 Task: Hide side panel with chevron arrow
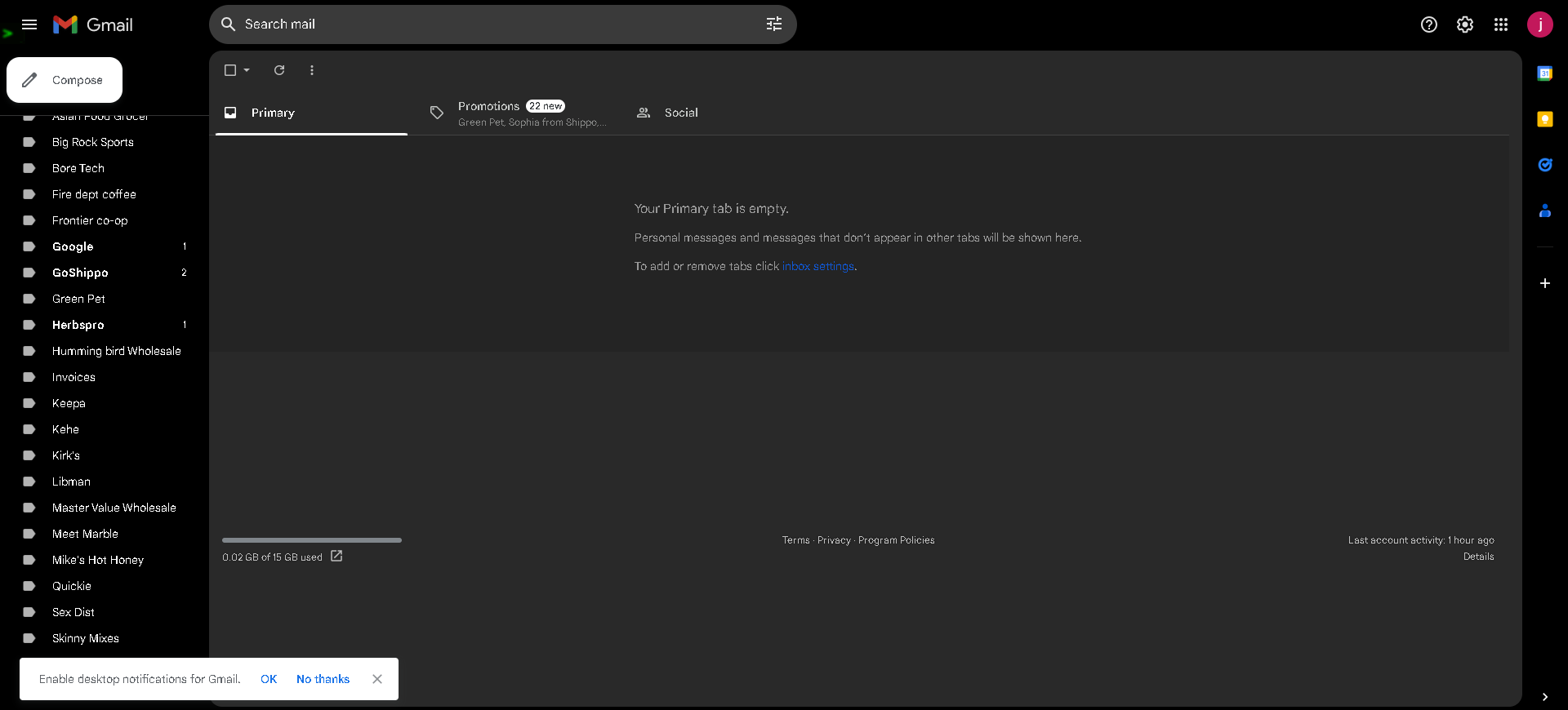point(1545,697)
